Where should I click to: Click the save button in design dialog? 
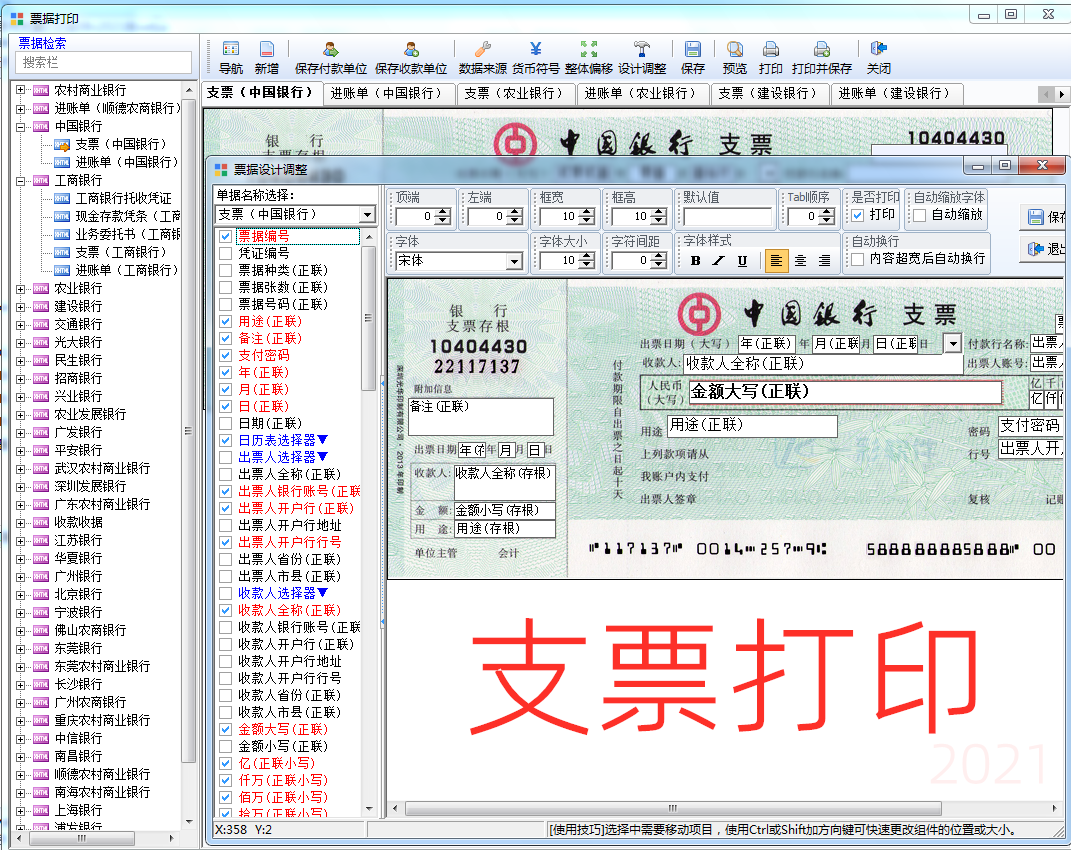coord(1044,217)
